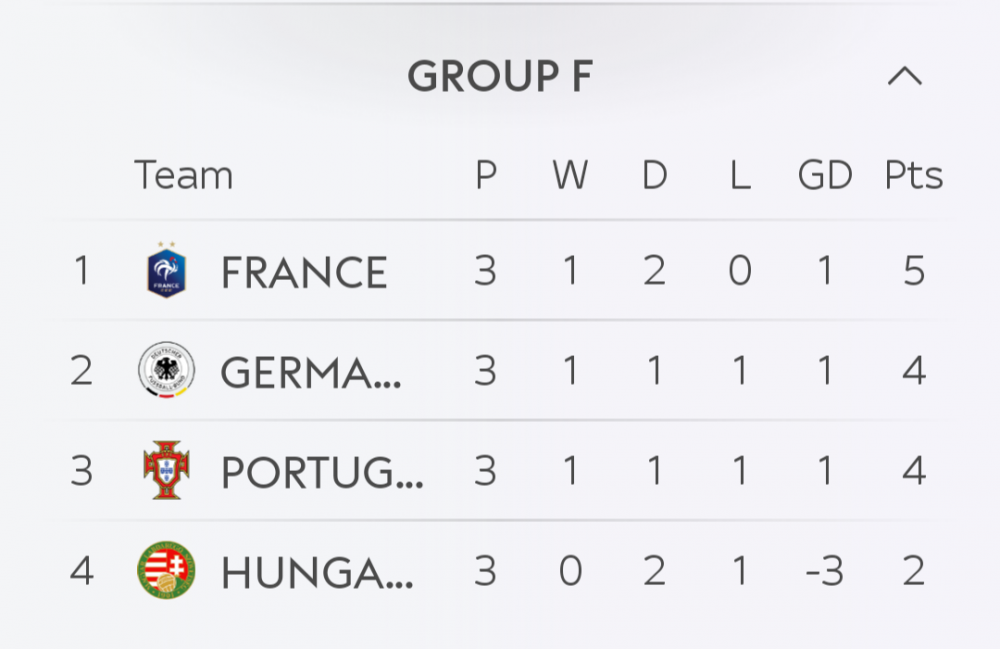Open the FRANCE team name link

(x=304, y=272)
